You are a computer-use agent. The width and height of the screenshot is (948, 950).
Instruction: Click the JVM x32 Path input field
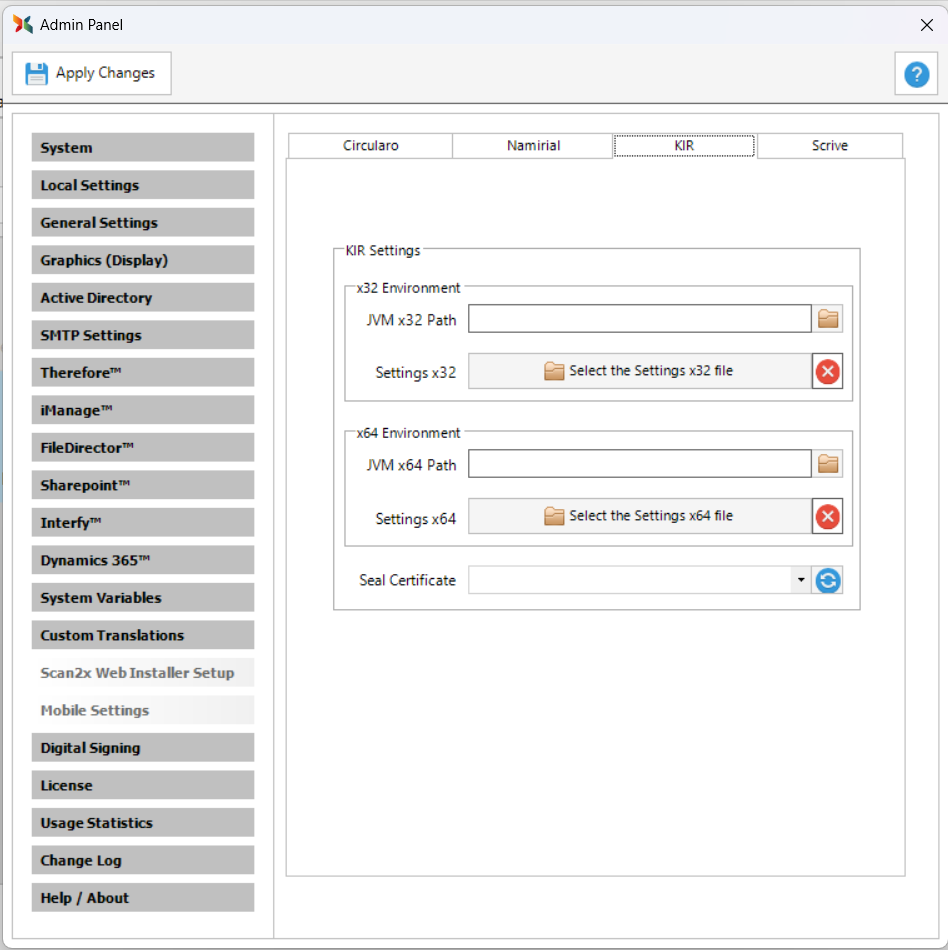tap(639, 319)
